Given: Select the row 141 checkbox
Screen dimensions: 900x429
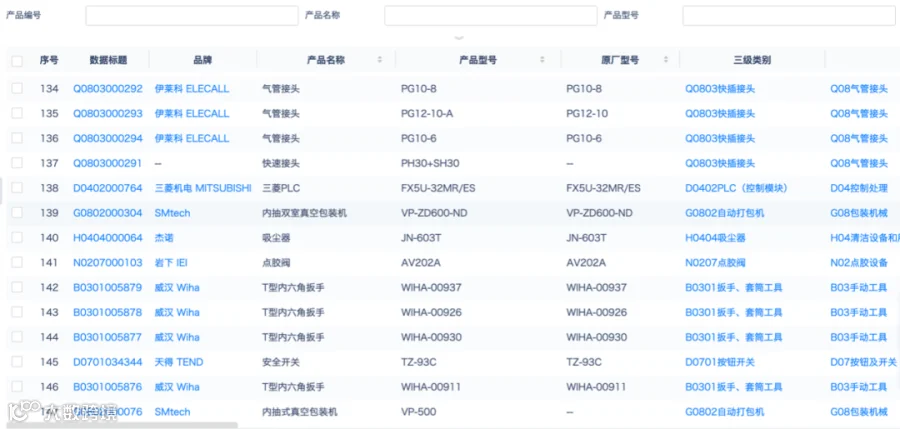Looking at the screenshot, I should pos(17,262).
